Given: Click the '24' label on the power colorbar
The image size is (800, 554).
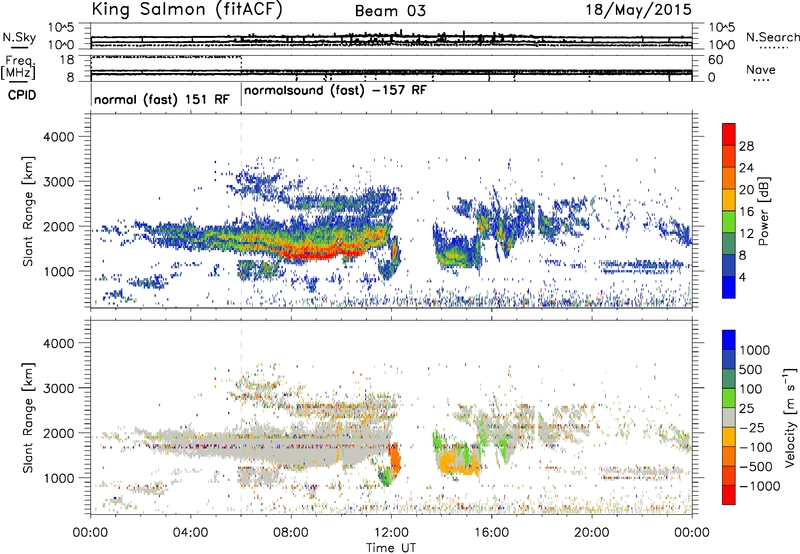Looking at the screenshot, I should (x=746, y=168).
